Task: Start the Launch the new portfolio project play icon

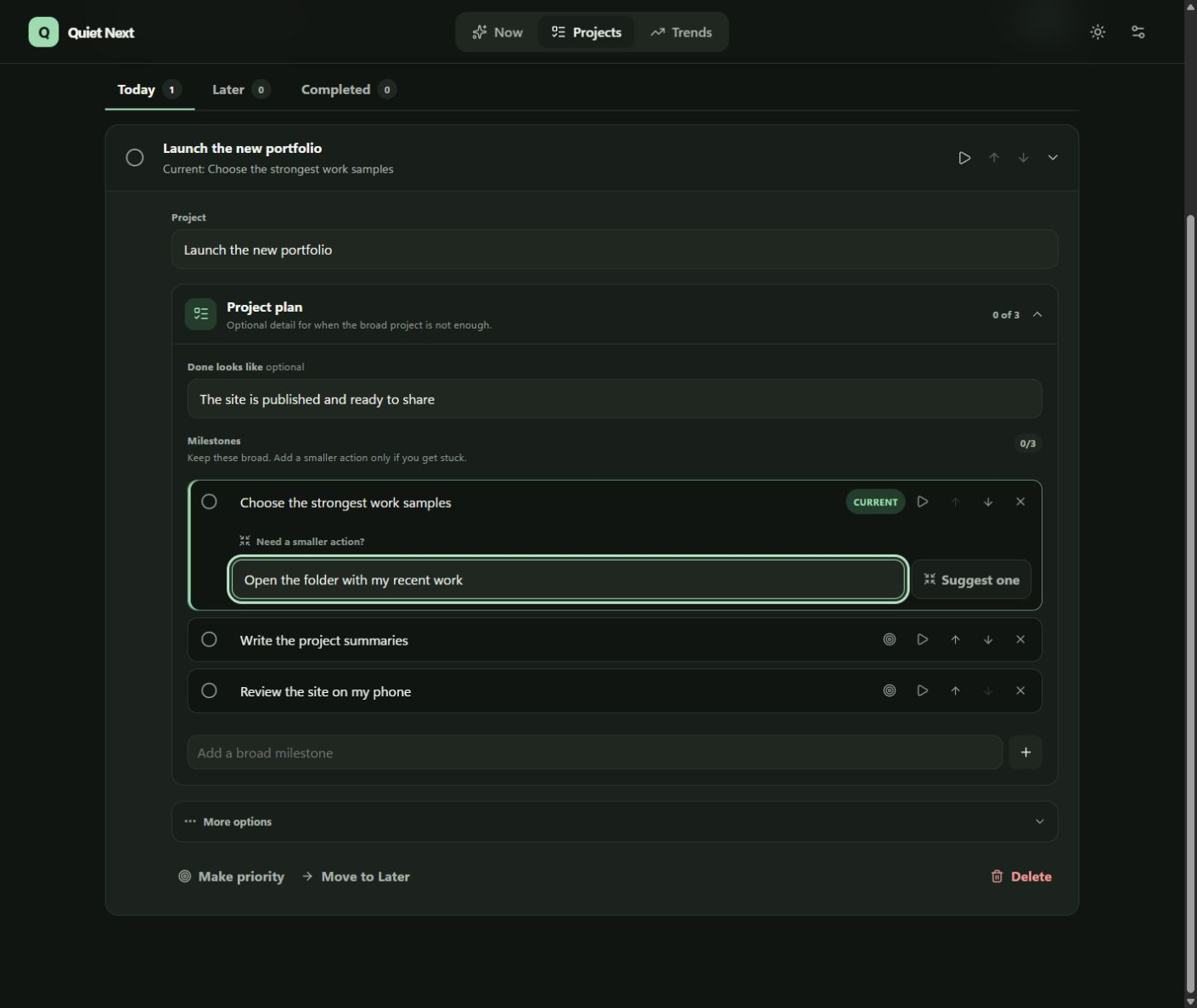Action: point(964,158)
